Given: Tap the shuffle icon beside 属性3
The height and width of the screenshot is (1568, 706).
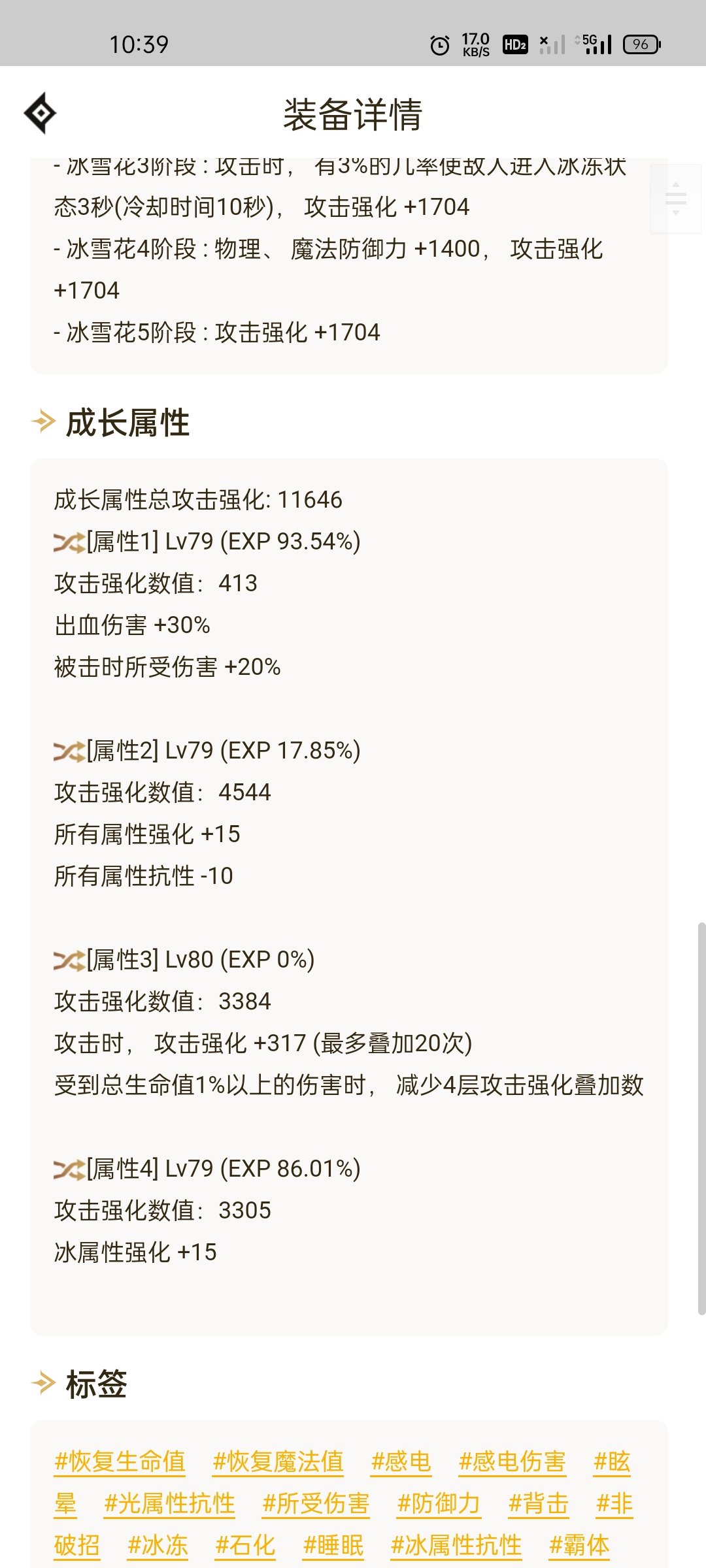Looking at the screenshot, I should click(x=69, y=960).
